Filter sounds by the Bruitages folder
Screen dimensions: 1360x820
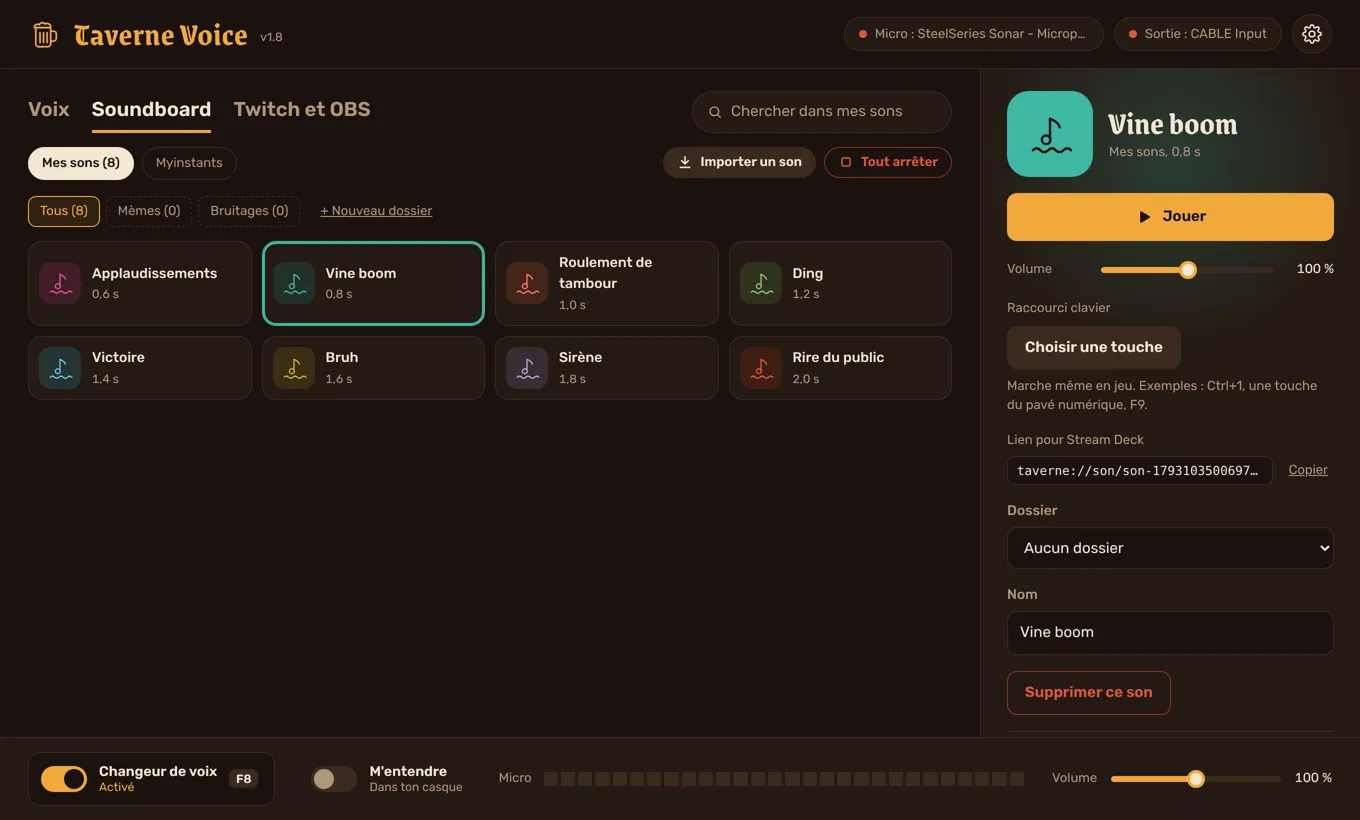(x=249, y=211)
